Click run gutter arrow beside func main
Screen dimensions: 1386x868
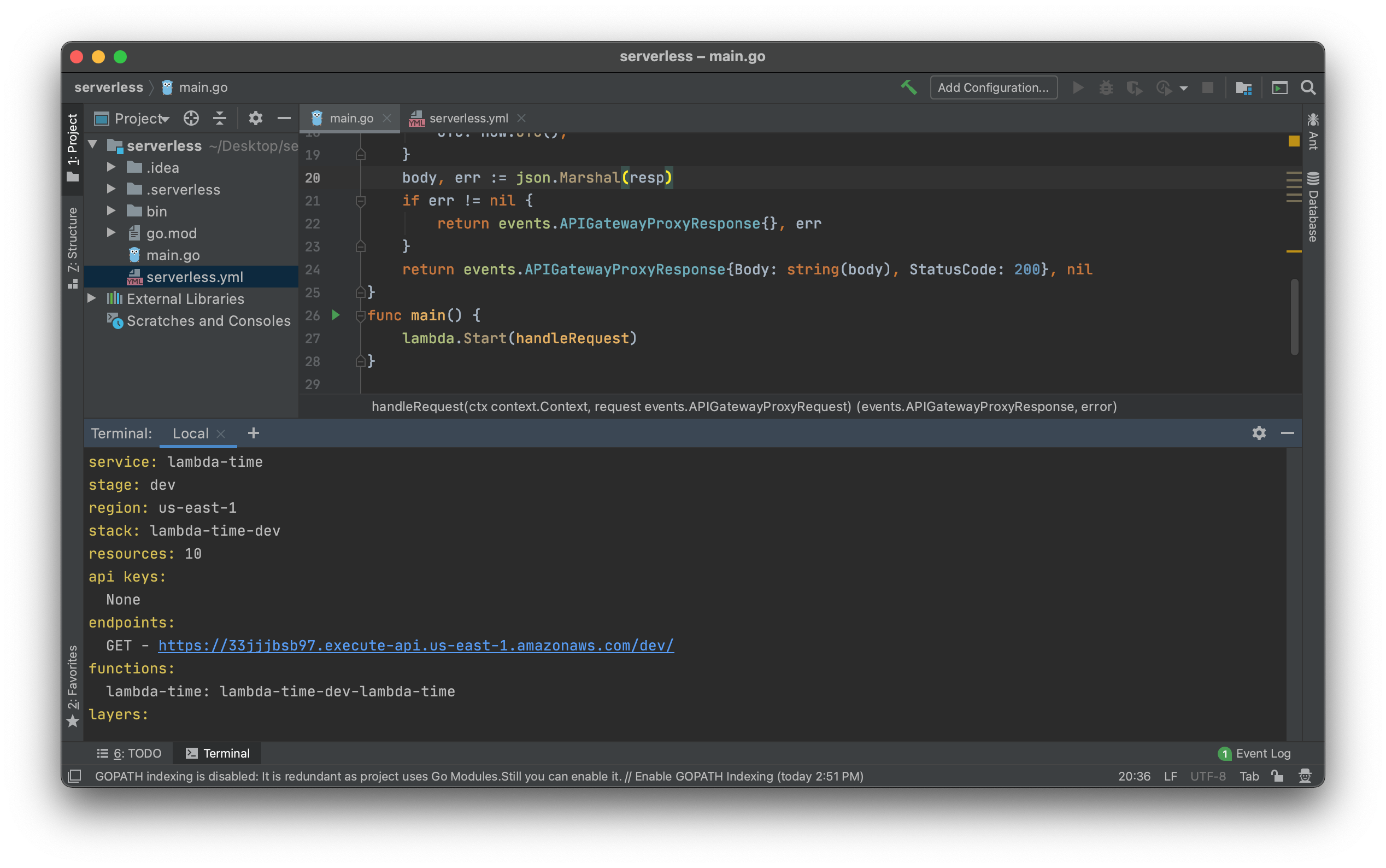[336, 315]
